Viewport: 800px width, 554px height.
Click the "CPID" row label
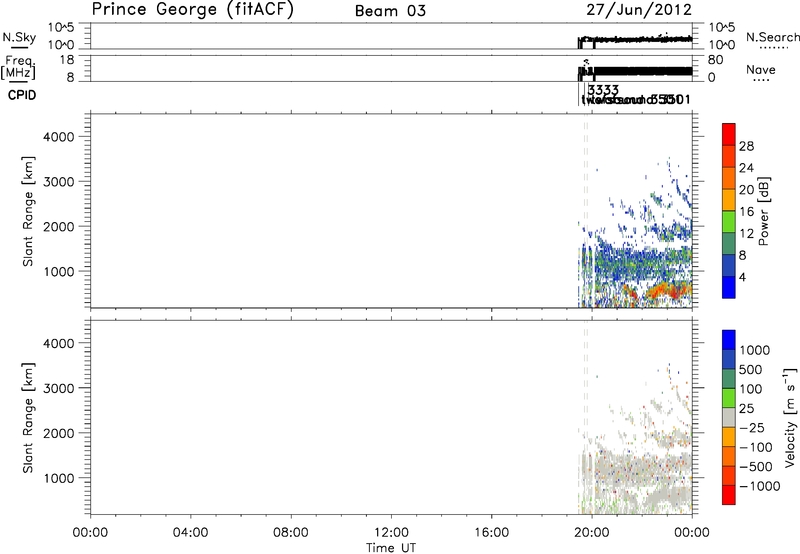[x=22, y=95]
